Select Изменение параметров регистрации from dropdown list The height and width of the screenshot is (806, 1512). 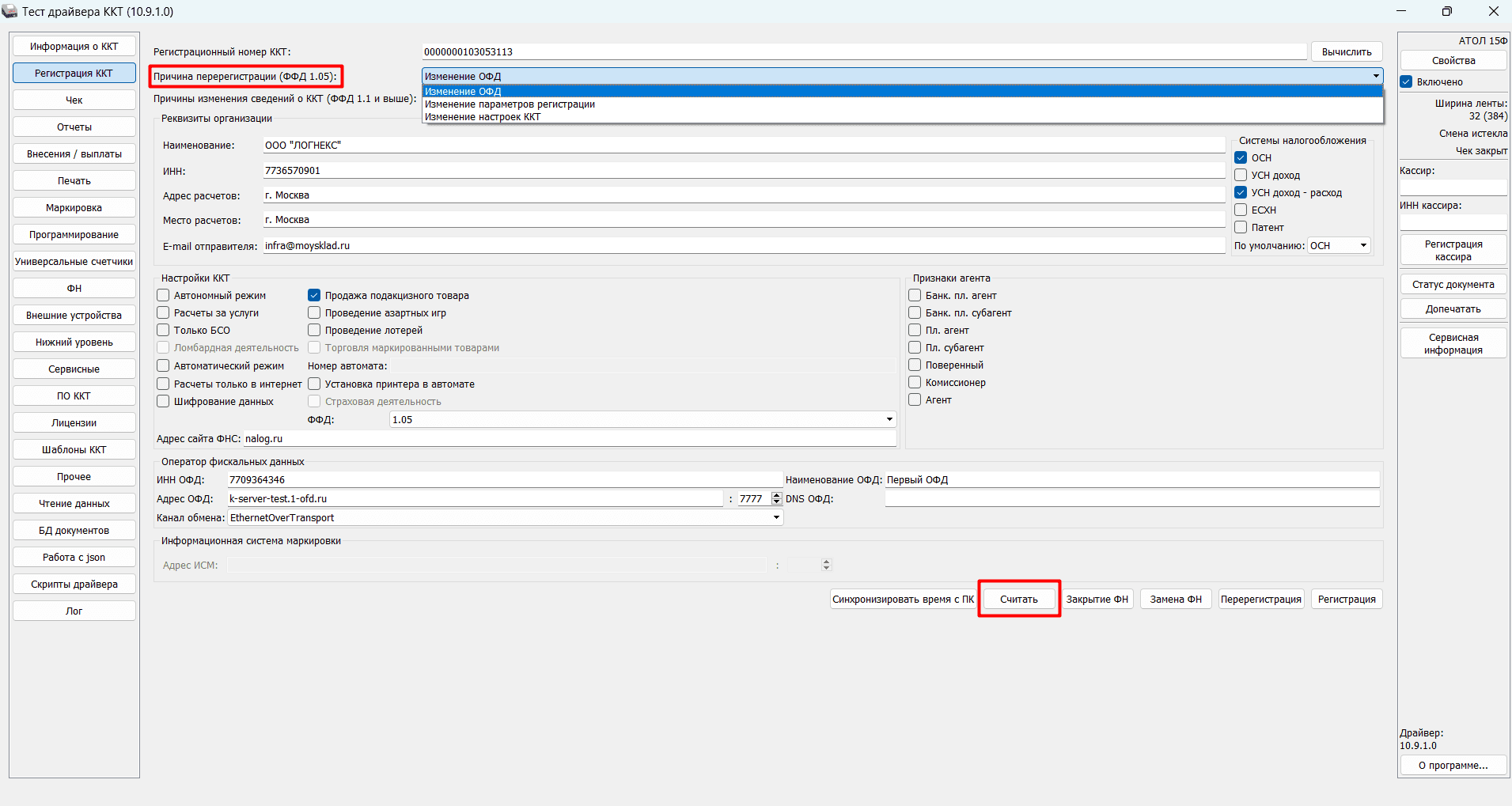(x=510, y=104)
